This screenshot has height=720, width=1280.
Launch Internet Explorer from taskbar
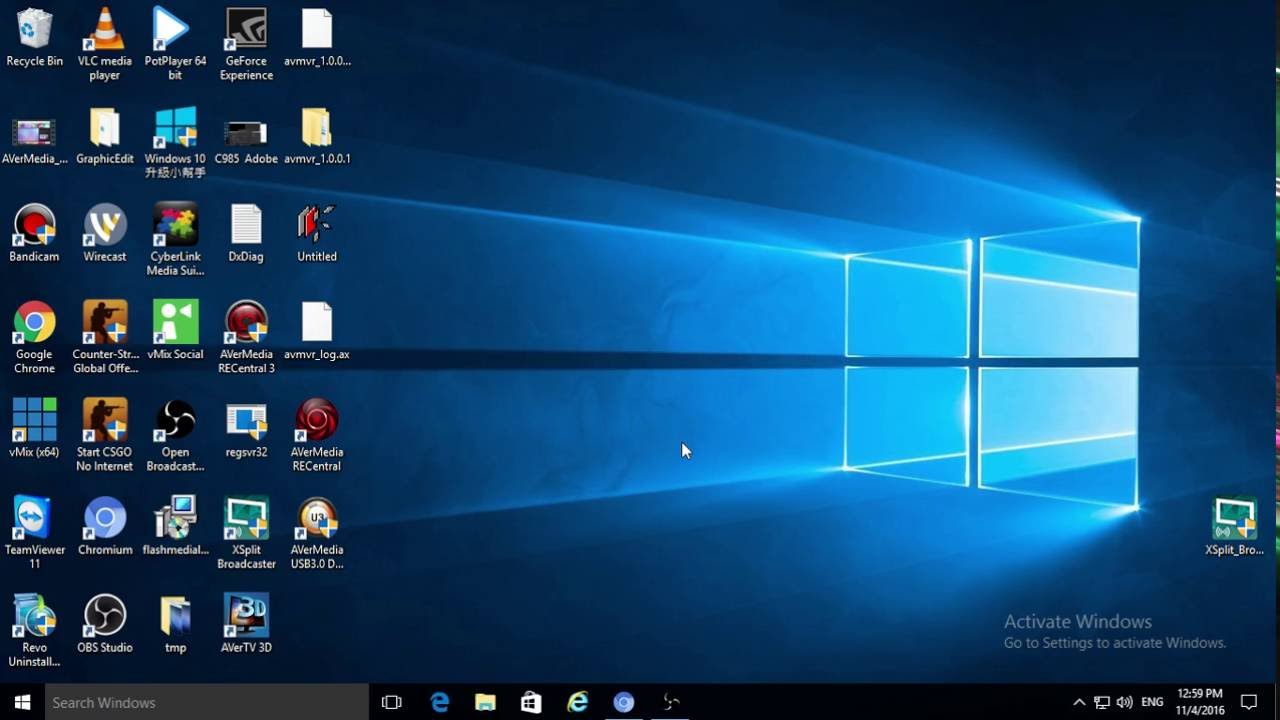click(x=578, y=702)
